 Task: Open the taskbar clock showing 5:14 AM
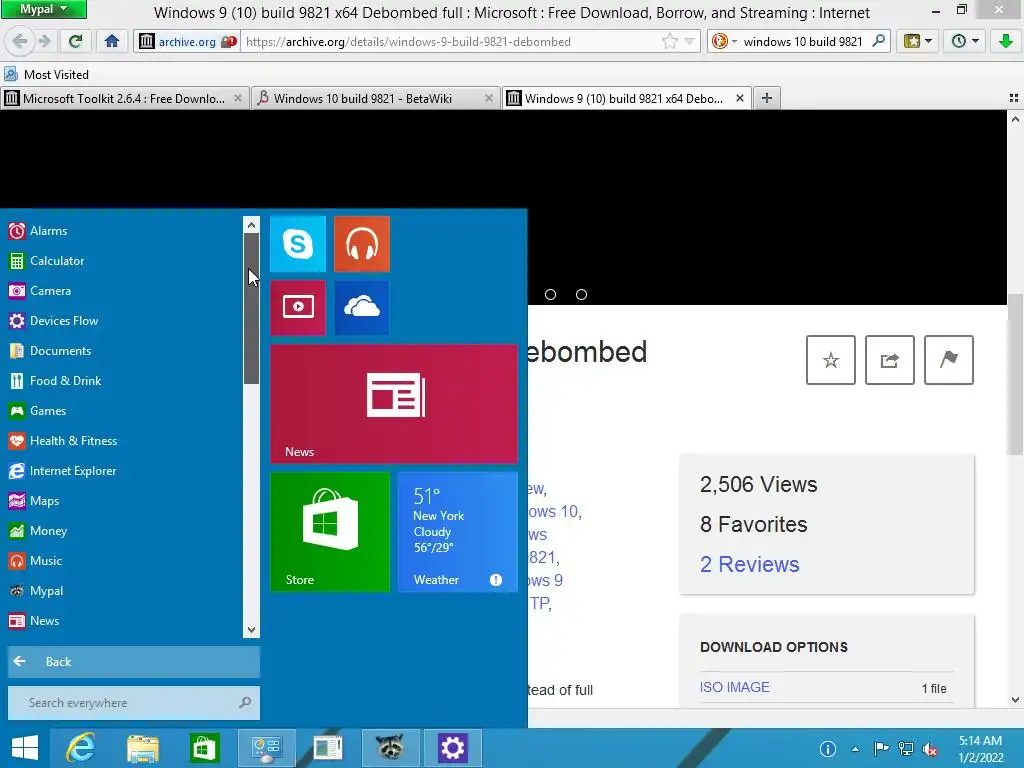980,749
